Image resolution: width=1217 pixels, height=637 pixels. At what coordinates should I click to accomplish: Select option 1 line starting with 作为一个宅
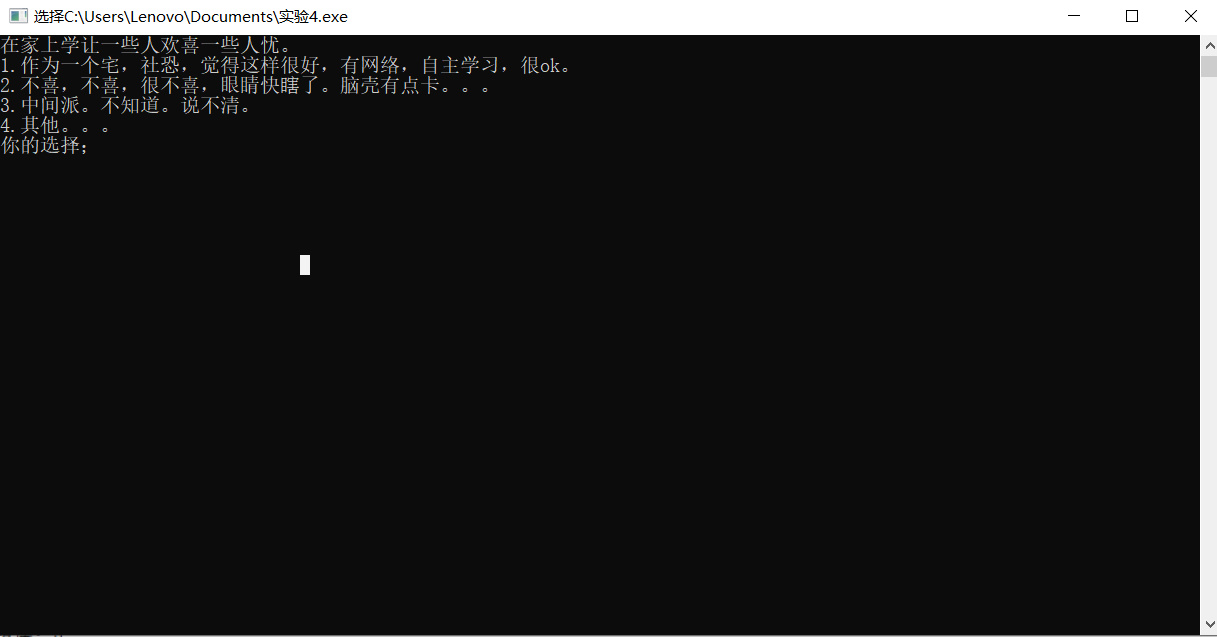[x=286, y=66]
